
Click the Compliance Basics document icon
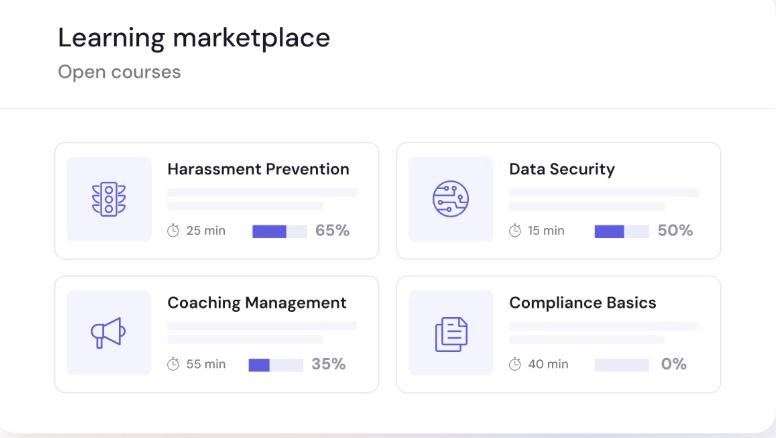click(451, 334)
